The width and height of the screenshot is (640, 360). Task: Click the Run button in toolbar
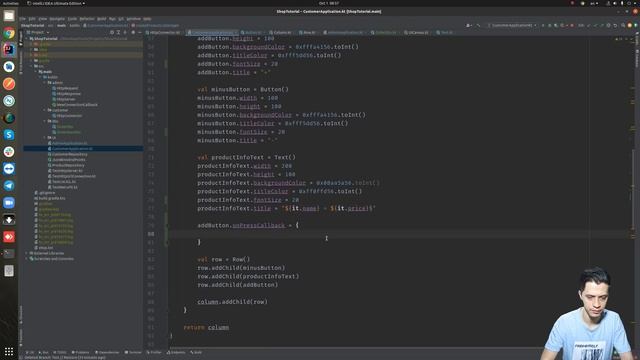(x=542, y=25)
